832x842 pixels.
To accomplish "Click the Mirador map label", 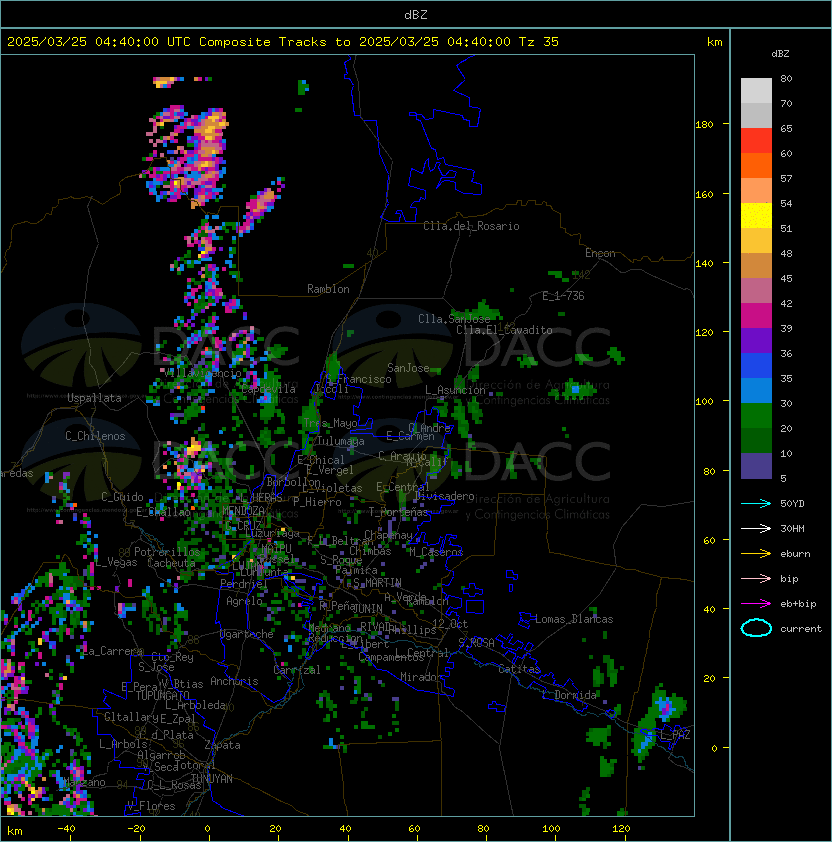I will 421,677.
